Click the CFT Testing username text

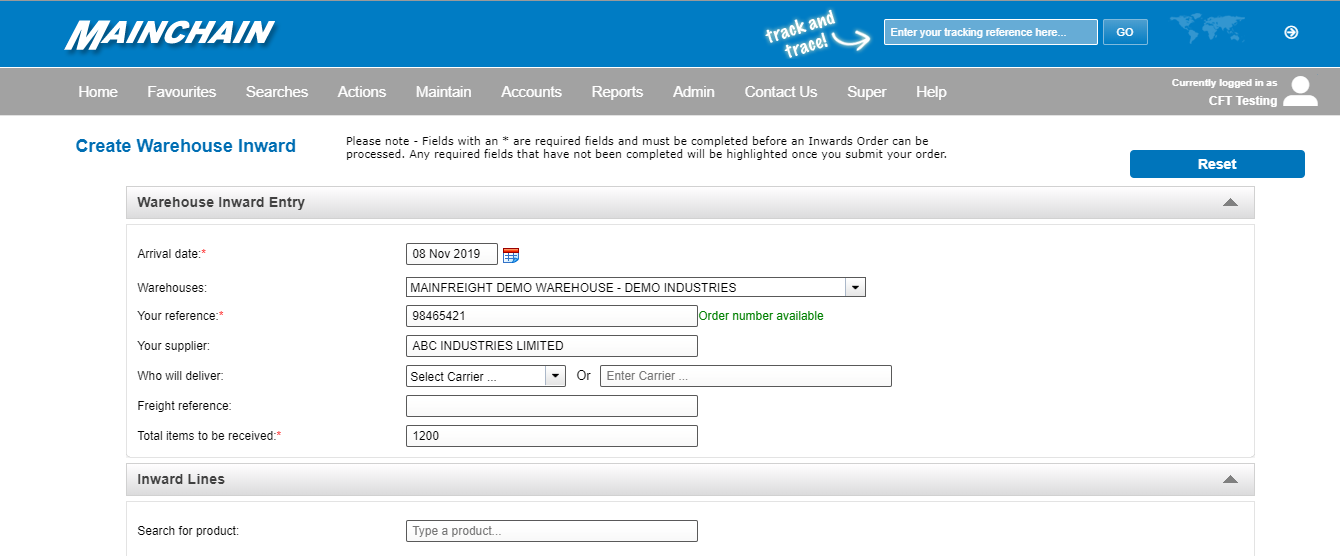point(1243,101)
